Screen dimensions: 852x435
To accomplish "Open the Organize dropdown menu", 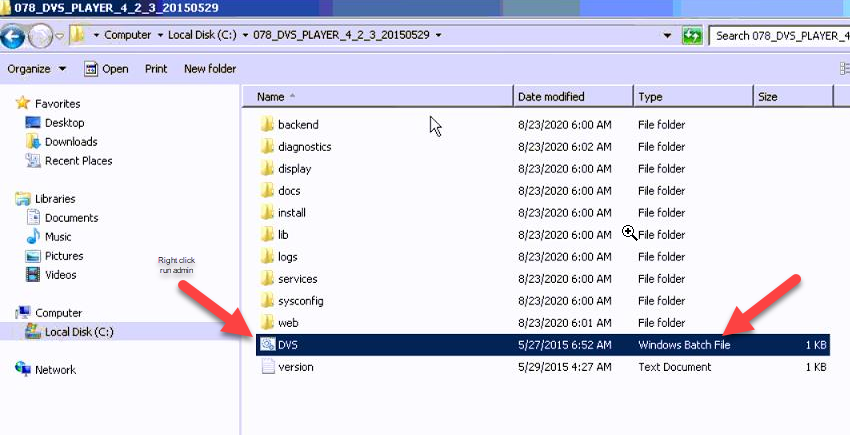I will (36, 69).
